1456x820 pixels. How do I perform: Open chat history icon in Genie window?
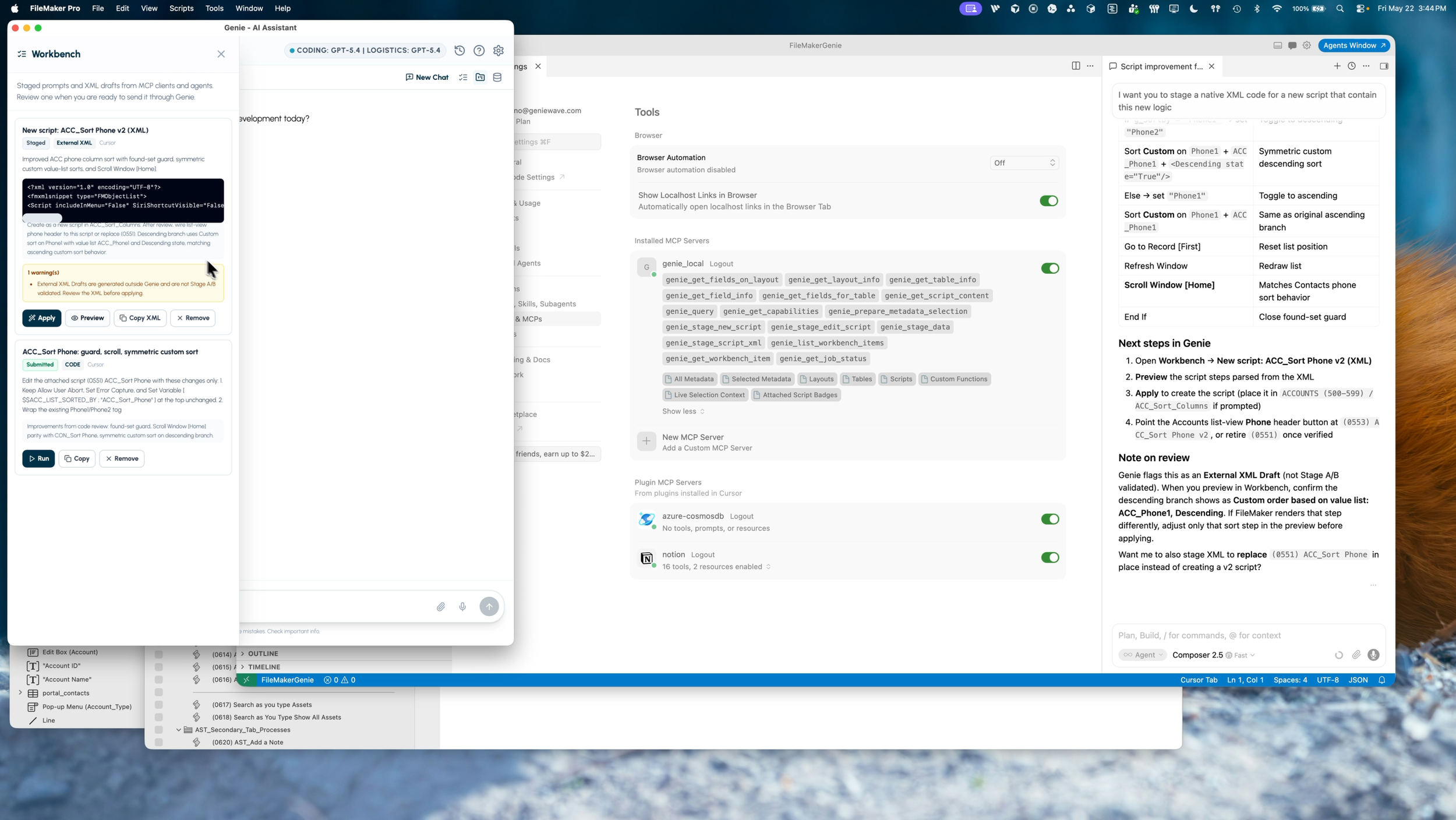tap(460, 51)
